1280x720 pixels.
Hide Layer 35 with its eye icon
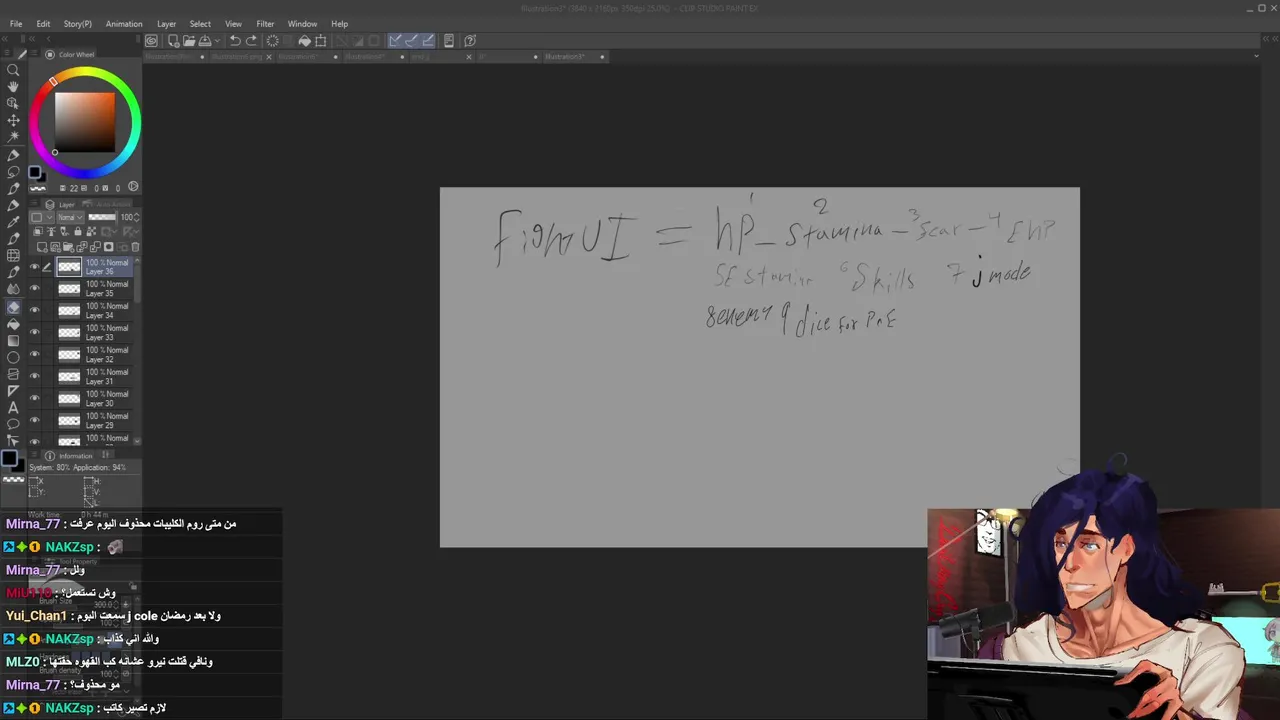[x=34, y=289]
